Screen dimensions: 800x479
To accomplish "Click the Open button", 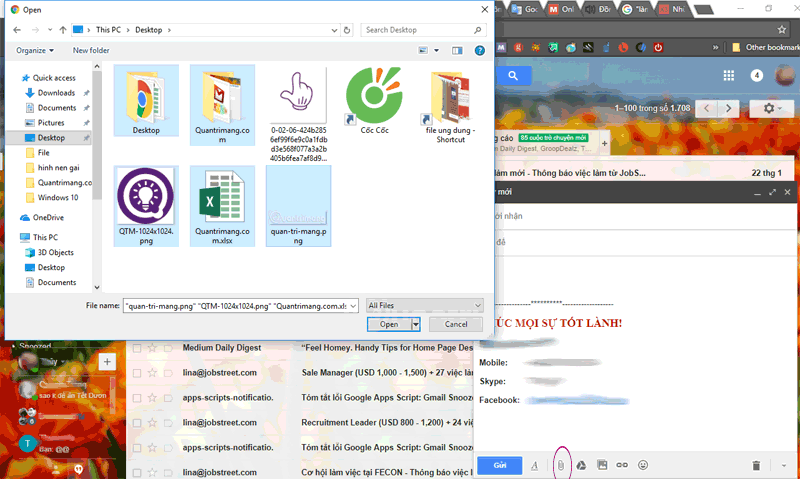I will pyautogui.click(x=389, y=324).
